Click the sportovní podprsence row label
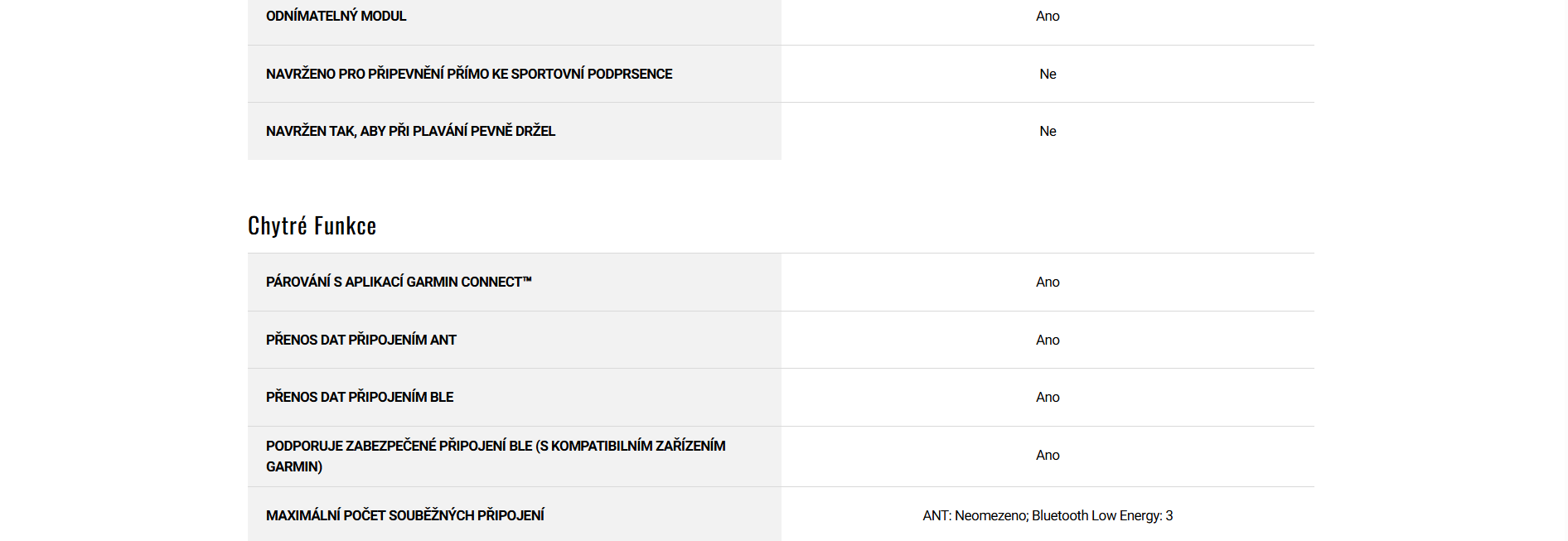Image resolution: width=1568 pixels, height=541 pixels. 468,74
